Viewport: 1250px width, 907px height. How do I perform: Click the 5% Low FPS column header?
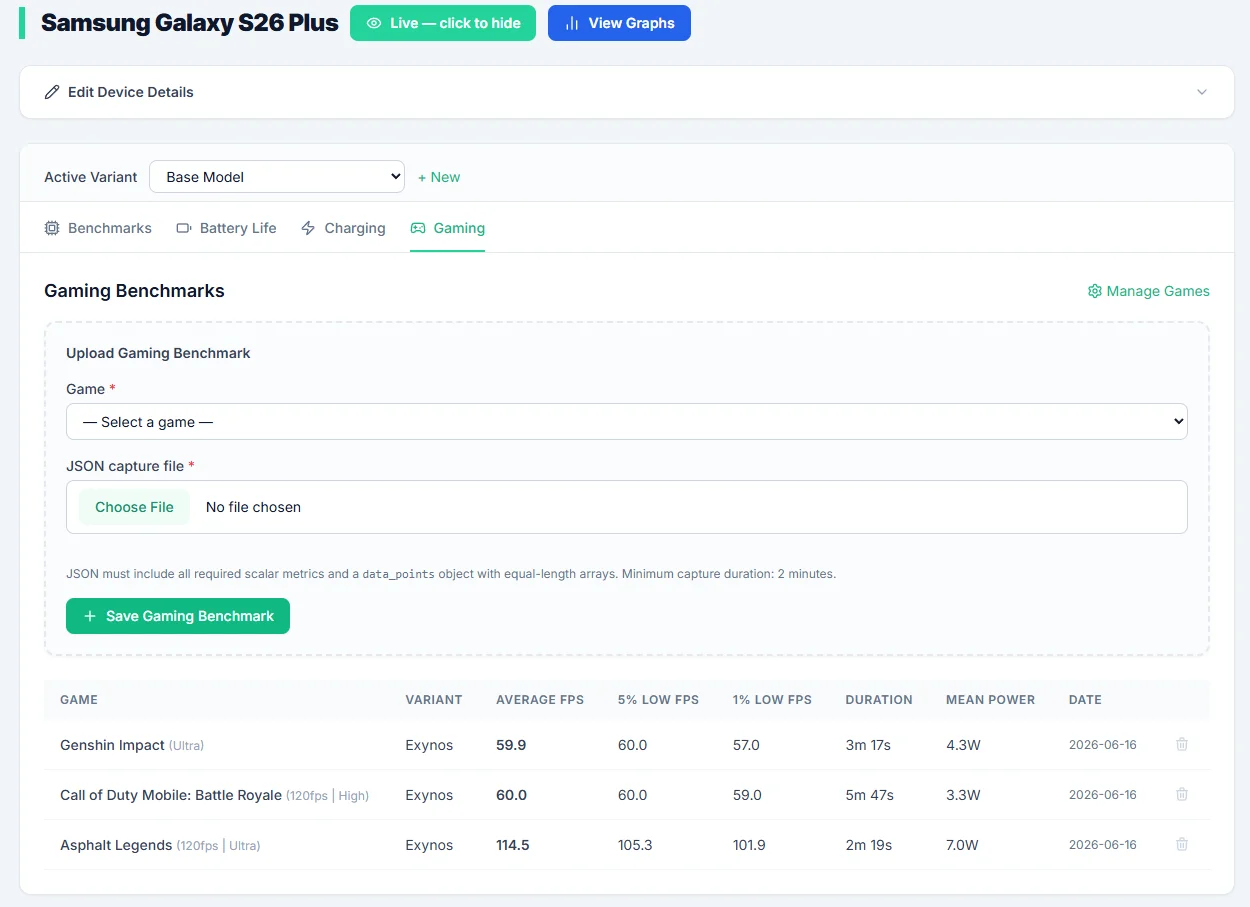(658, 700)
